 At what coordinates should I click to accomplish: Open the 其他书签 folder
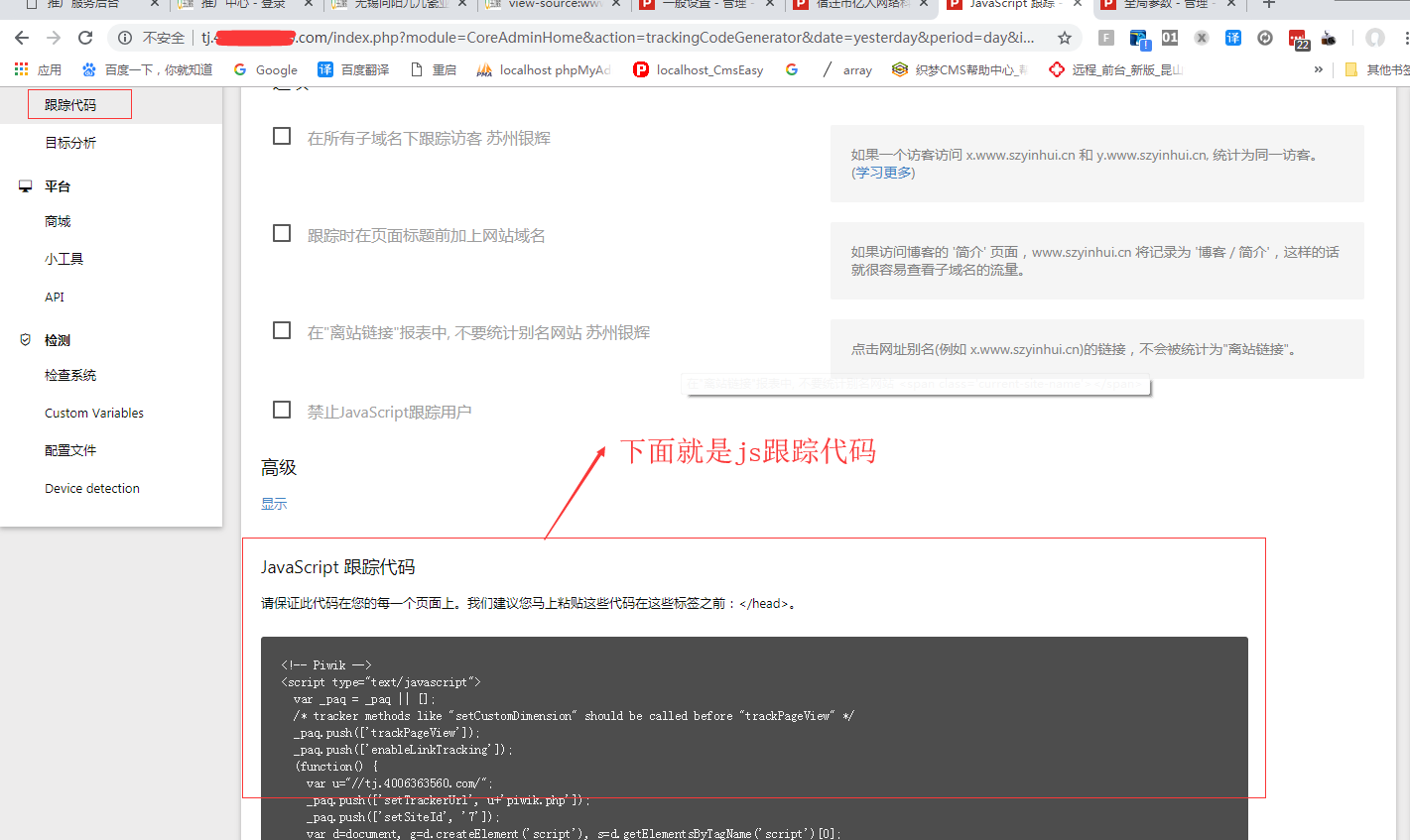tap(1376, 69)
